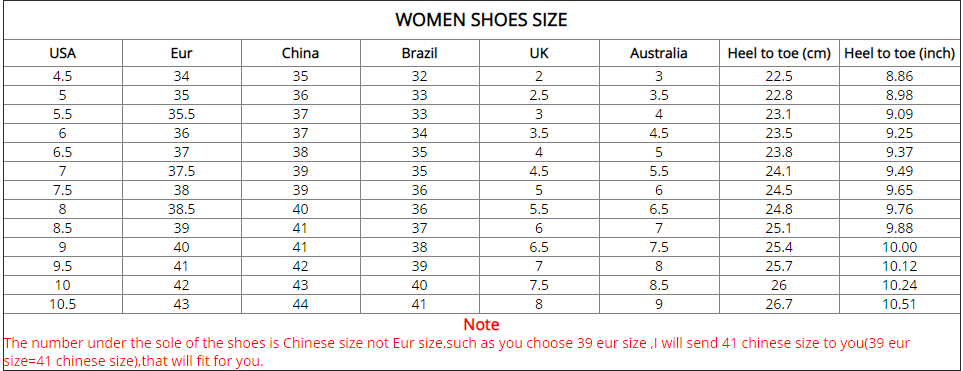963x371 pixels.
Task: Click the 8.86 inch cell
Action: coord(900,77)
